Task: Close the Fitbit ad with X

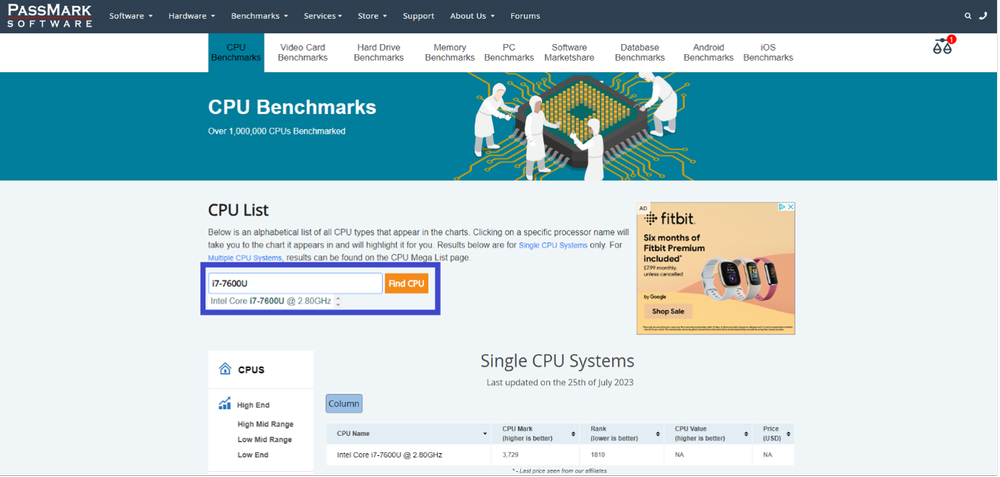Action: 790,207
